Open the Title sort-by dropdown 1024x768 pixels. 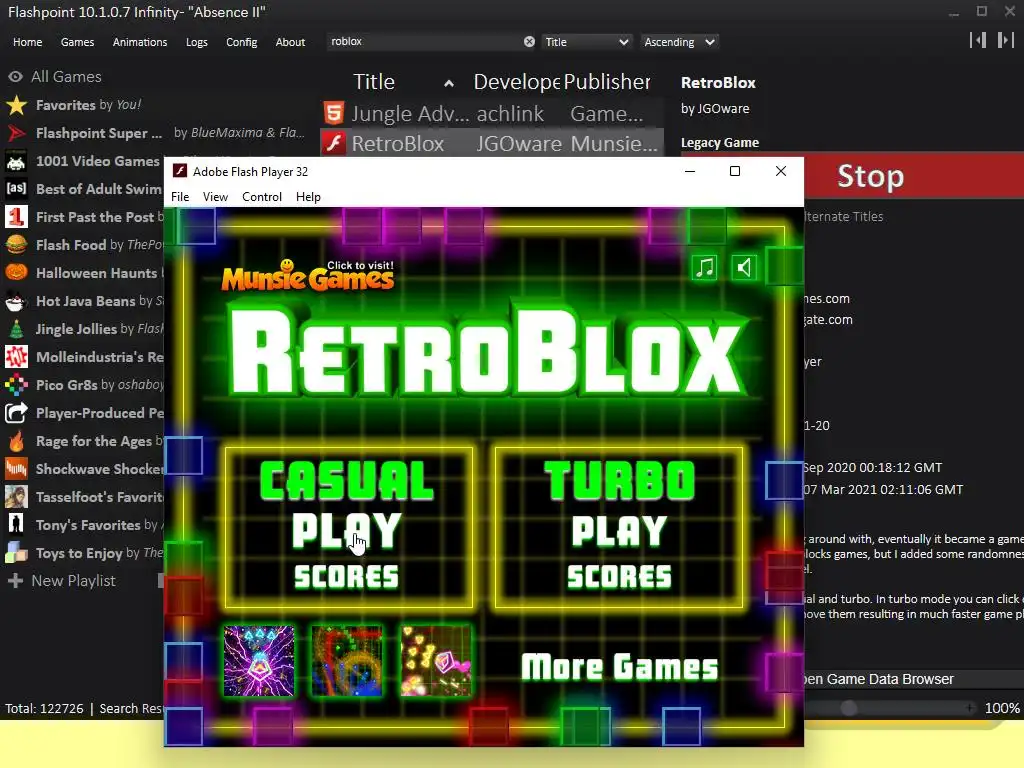(x=586, y=42)
